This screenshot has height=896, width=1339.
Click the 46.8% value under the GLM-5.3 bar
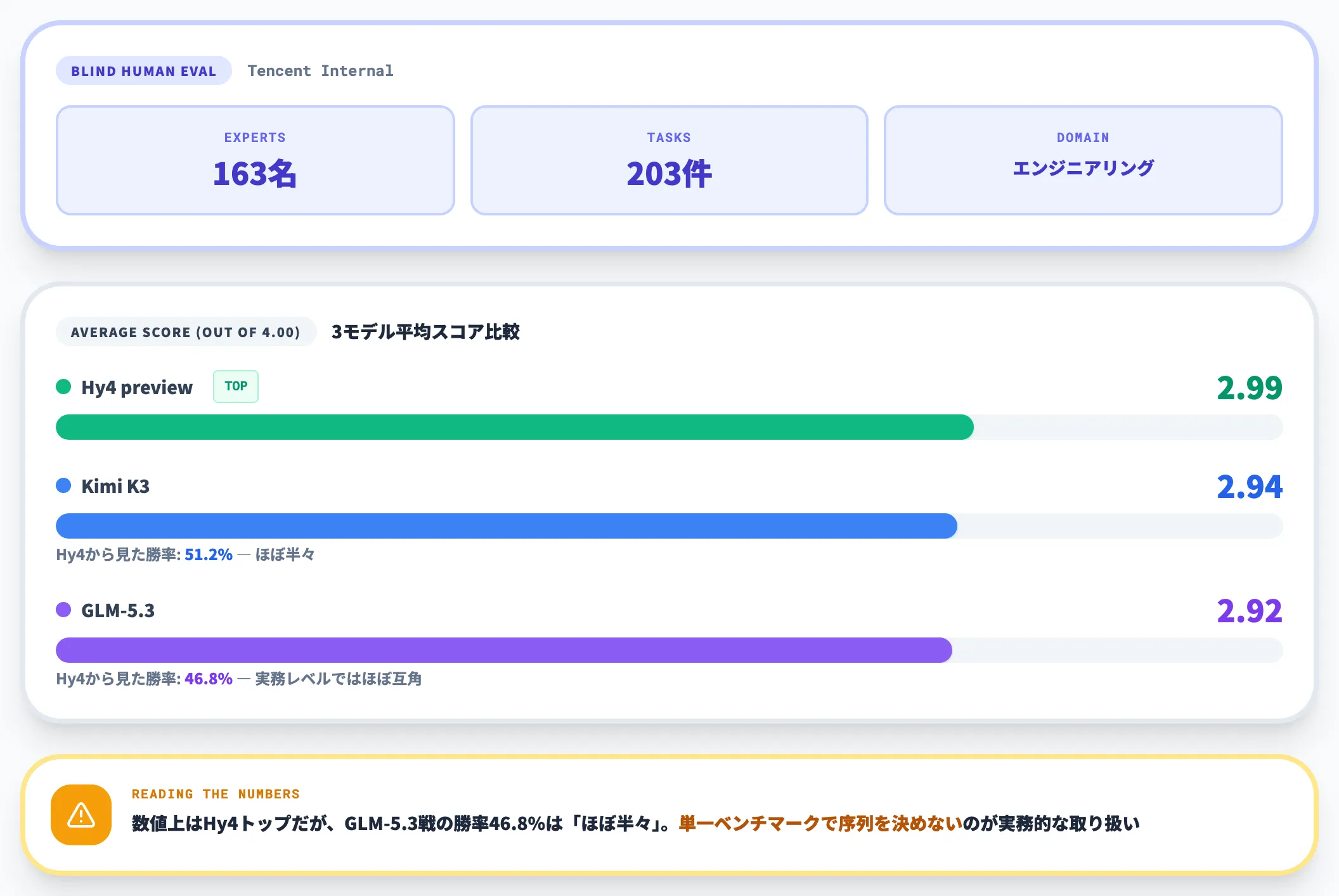click(x=209, y=679)
